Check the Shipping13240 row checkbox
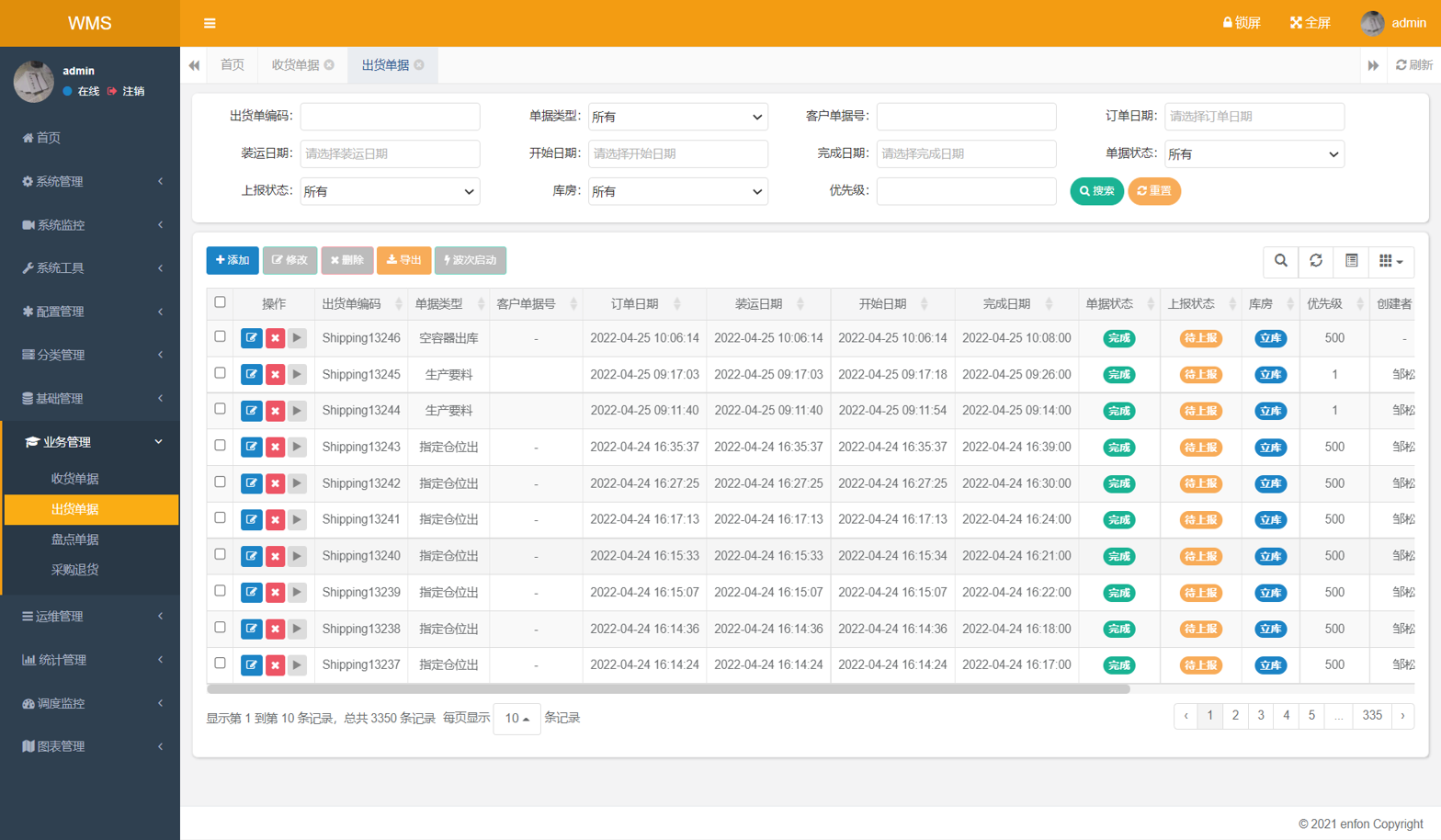 point(220,554)
